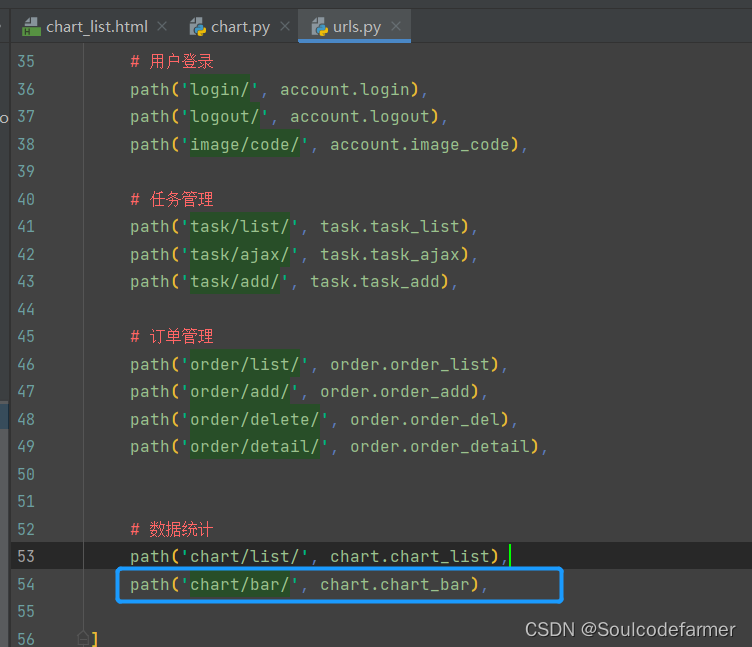752x647 pixels.
Task: Close the chart_list.html tab
Action: (162, 26)
